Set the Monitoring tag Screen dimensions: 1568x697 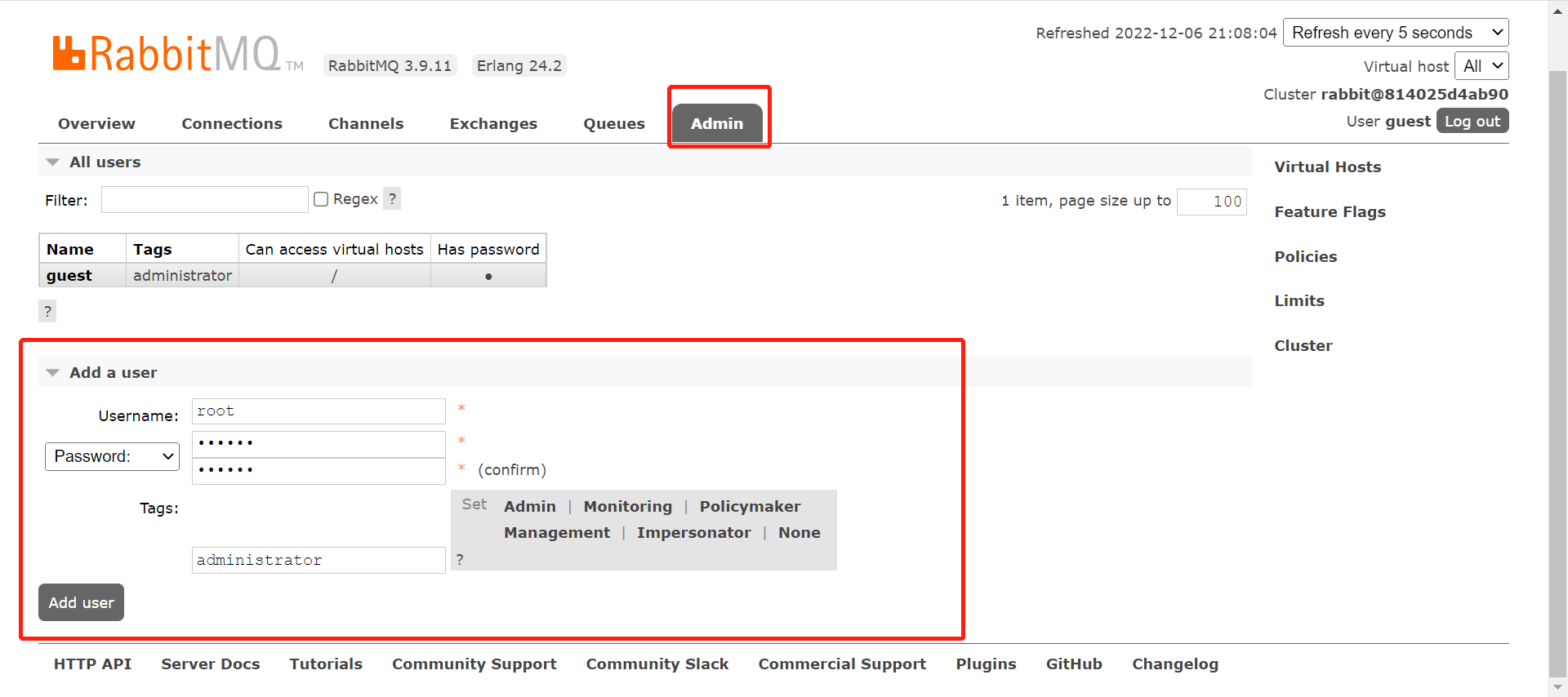pos(627,507)
